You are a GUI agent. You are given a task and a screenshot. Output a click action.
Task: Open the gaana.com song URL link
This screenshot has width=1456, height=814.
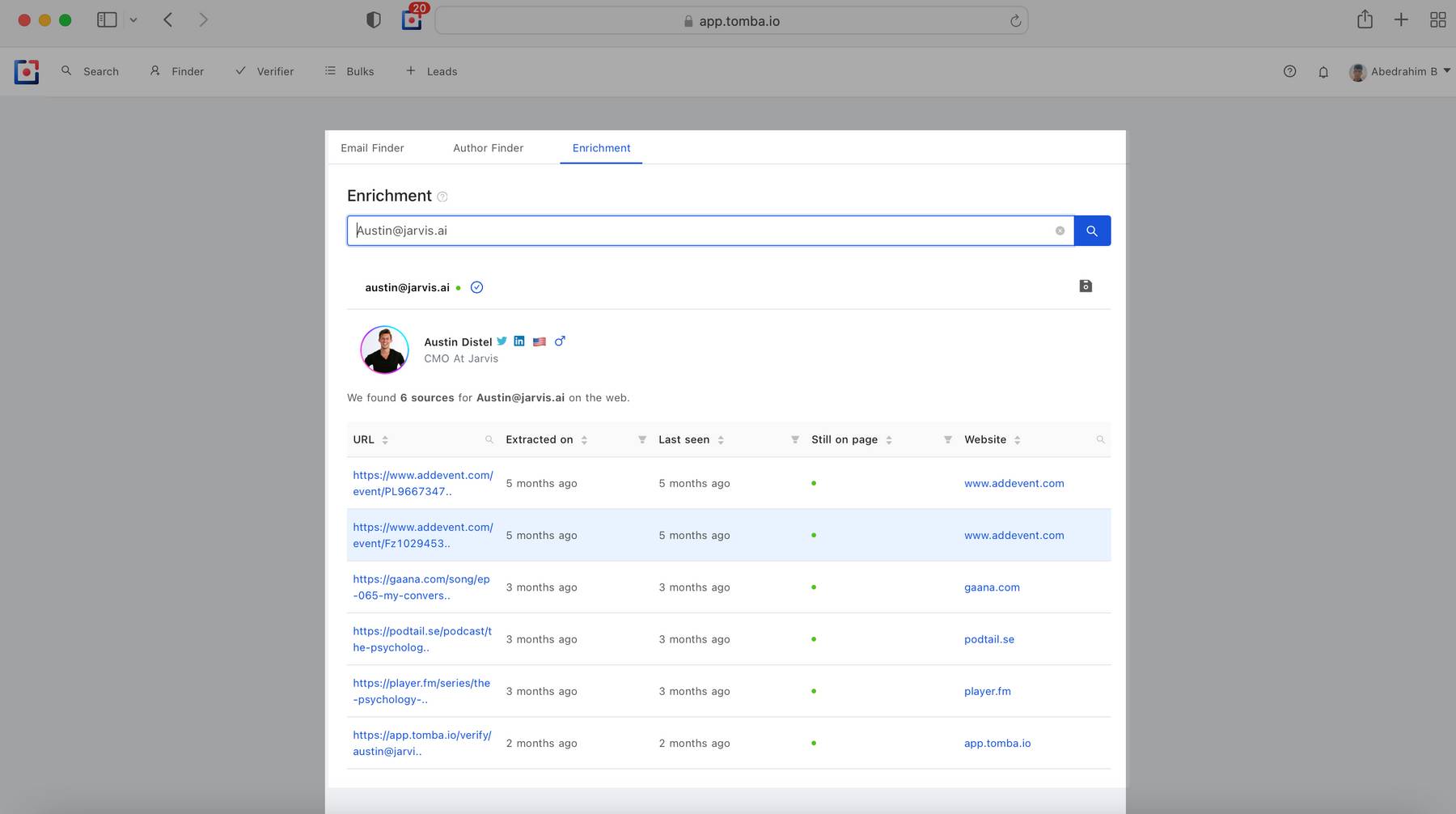[421, 587]
